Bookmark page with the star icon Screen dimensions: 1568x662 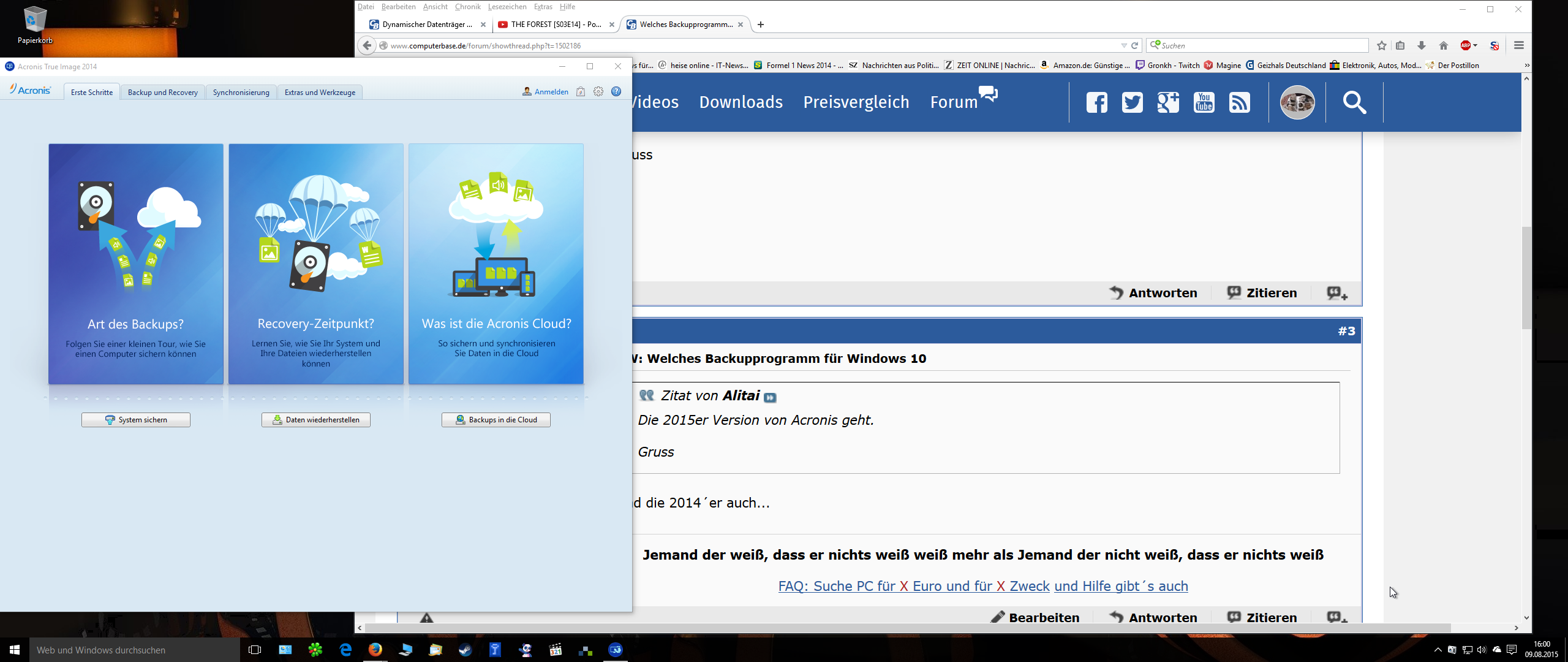[1382, 45]
